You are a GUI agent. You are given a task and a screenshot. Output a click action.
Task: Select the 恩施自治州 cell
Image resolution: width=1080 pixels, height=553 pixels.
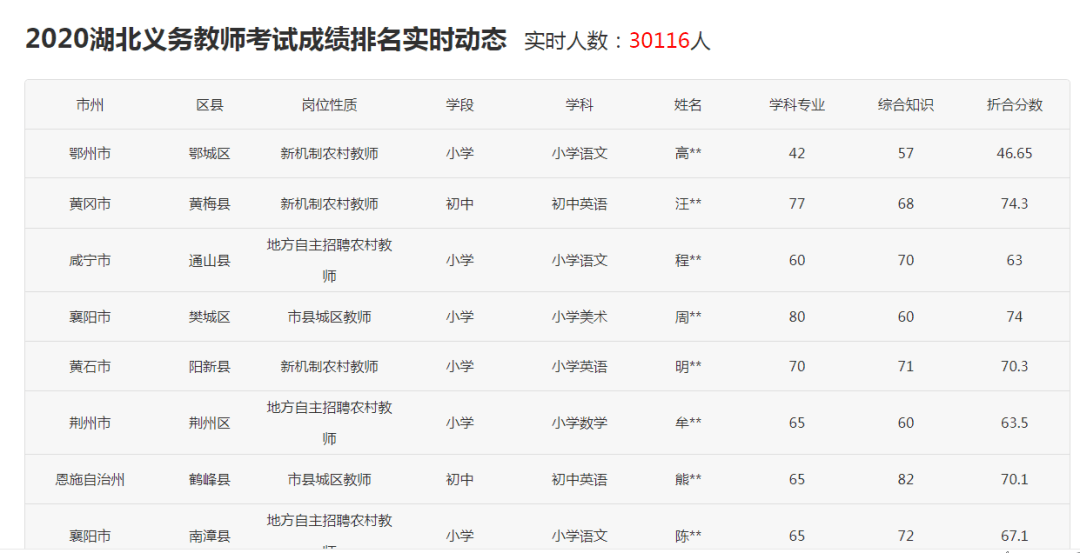90,479
